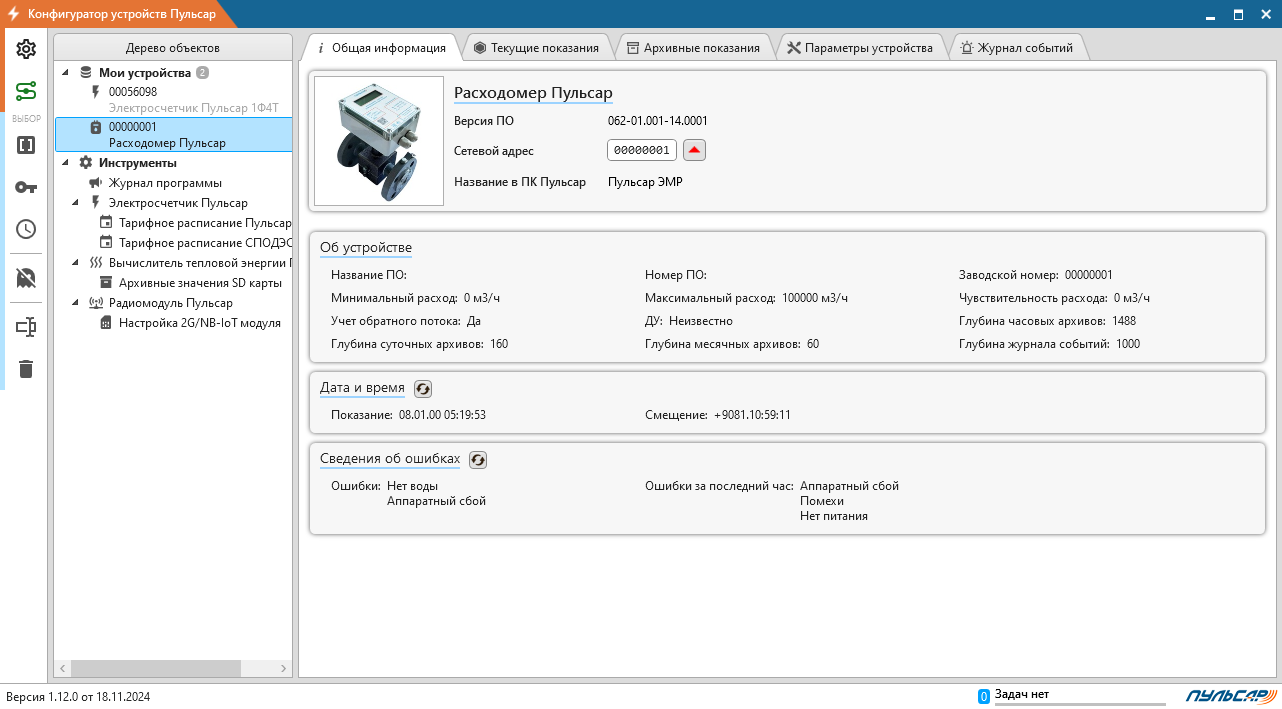
Task: Click left arrow of tree horizontal scrollbar
Action: tap(62, 668)
